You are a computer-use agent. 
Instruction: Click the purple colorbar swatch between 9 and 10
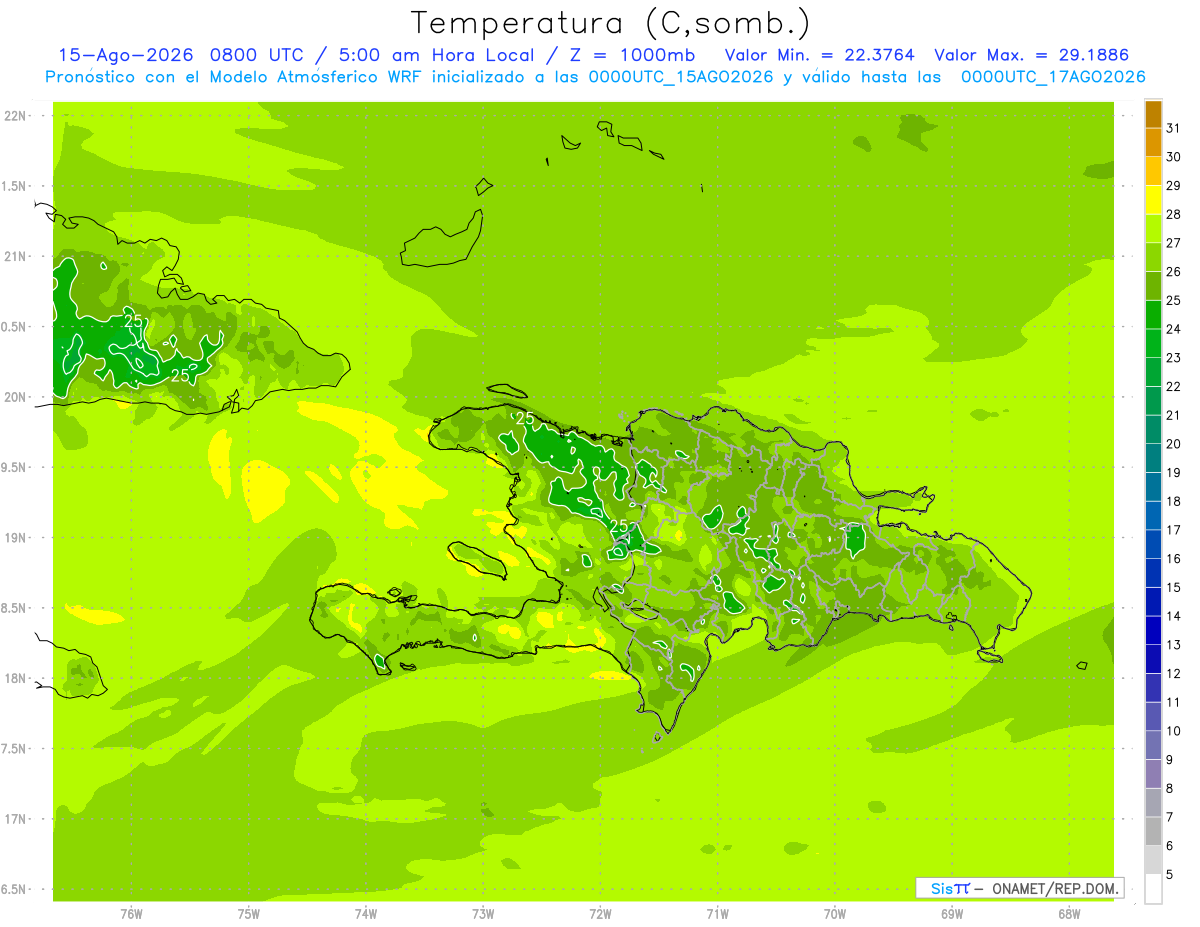pyautogui.click(x=1153, y=745)
